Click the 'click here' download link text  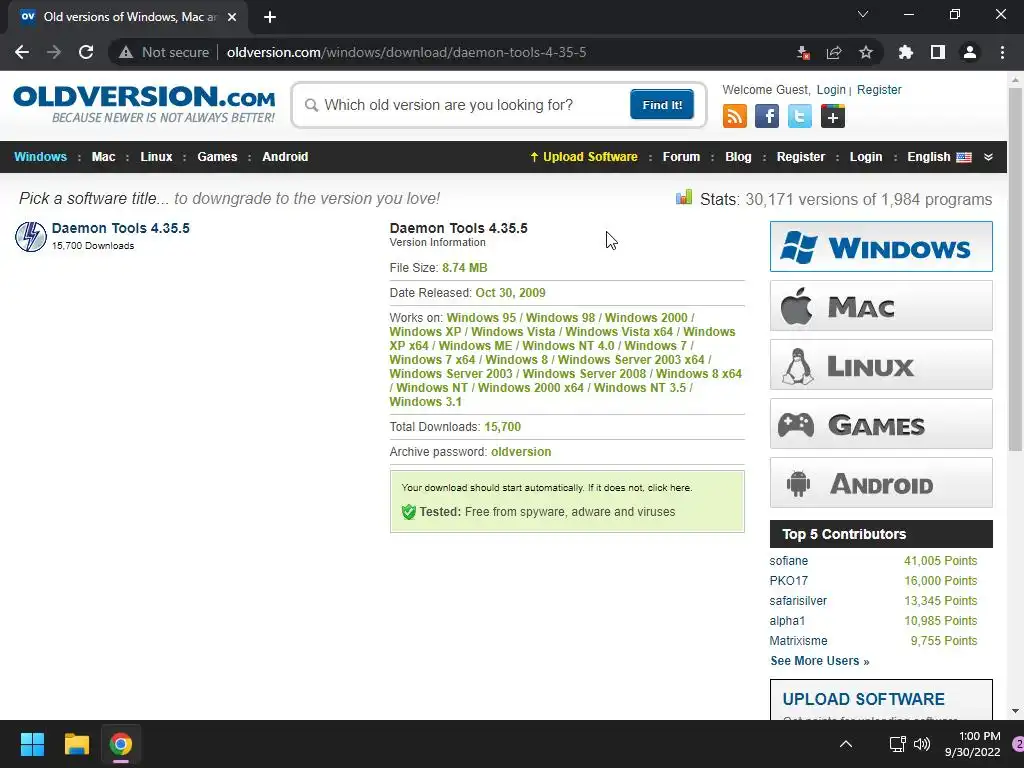pyautogui.click(x=669, y=488)
